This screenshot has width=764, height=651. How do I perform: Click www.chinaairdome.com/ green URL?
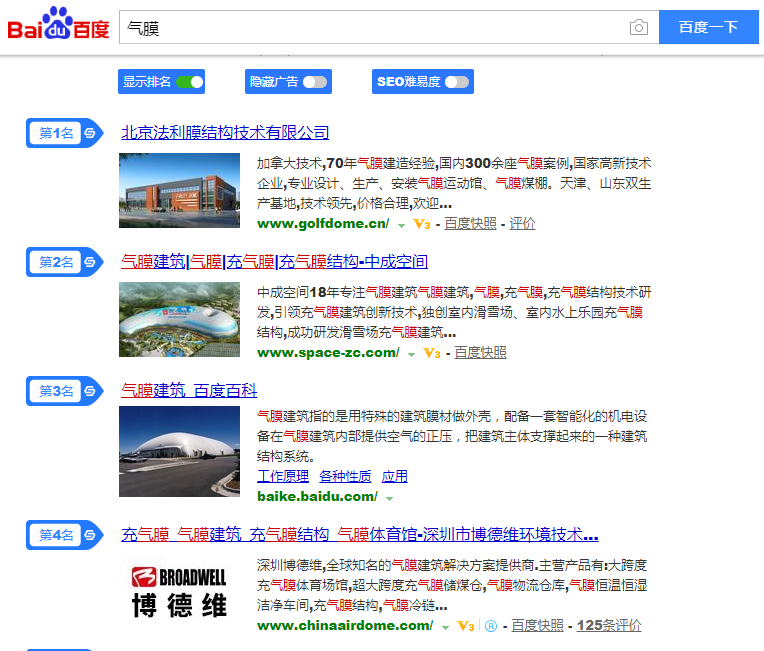tap(345, 625)
